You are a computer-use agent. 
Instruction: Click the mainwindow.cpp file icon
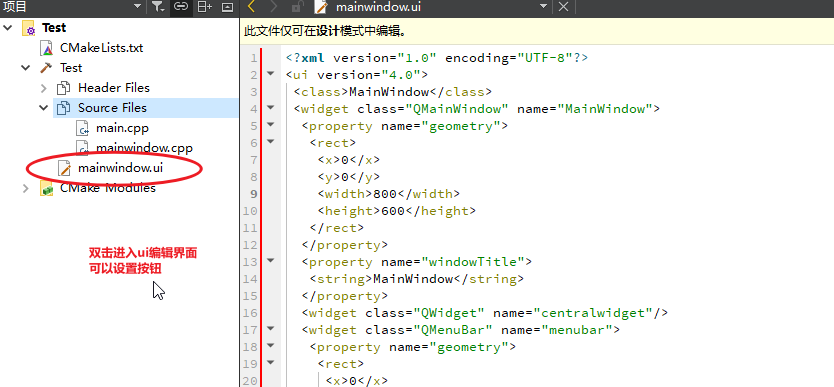point(82,148)
